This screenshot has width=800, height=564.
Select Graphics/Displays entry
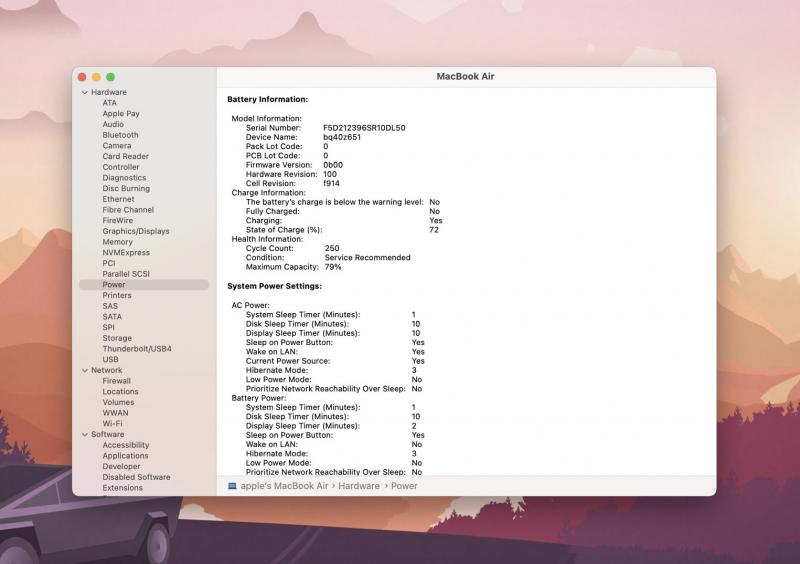[x=136, y=232]
